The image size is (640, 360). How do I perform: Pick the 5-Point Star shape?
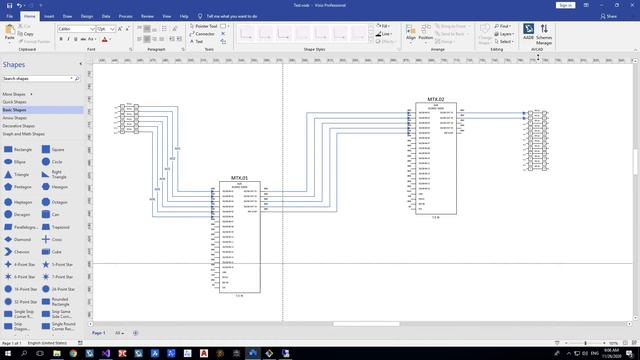[58, 264]
